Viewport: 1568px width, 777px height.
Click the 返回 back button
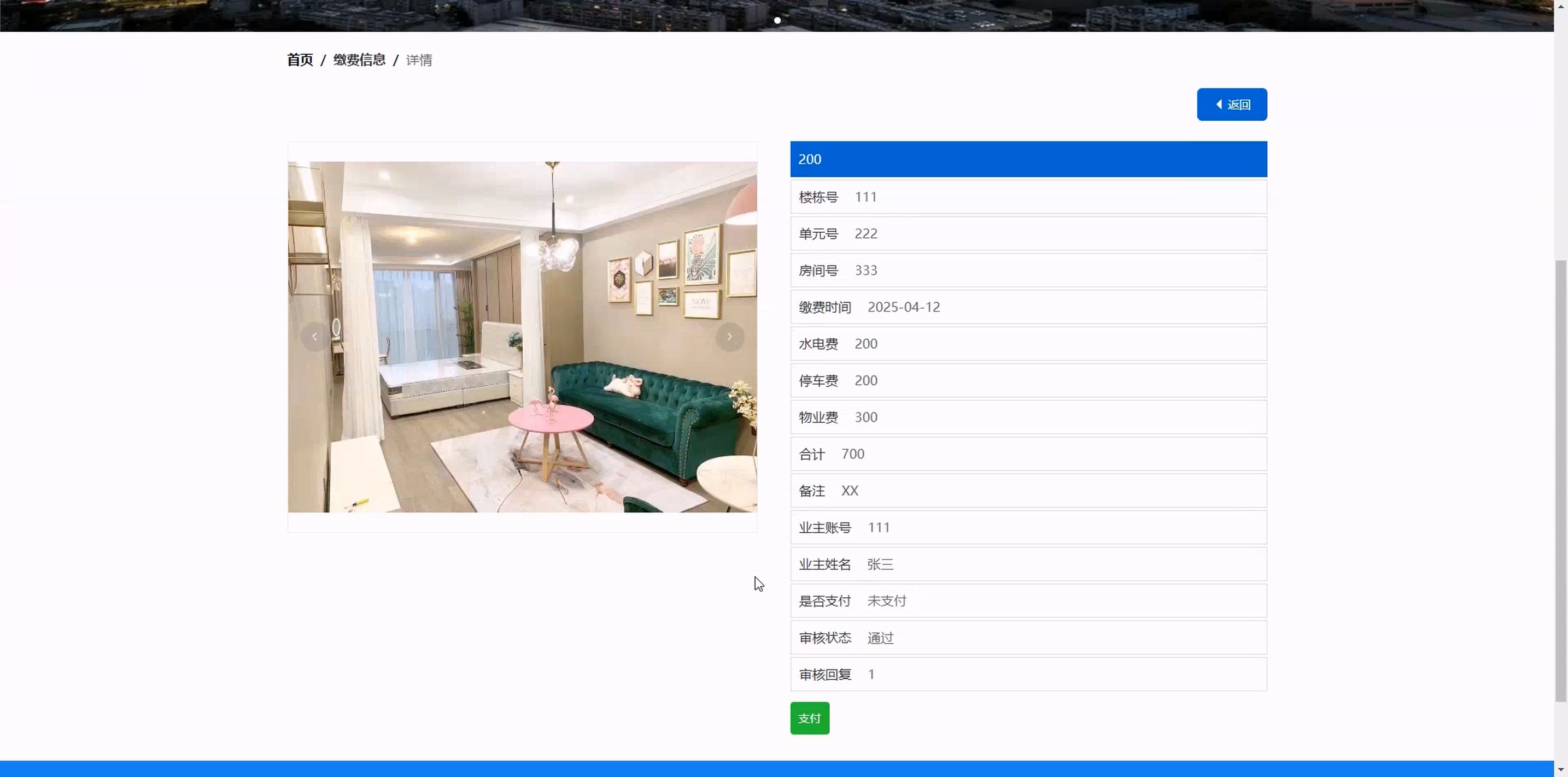pyautogui.click(x=1231, y=105)
